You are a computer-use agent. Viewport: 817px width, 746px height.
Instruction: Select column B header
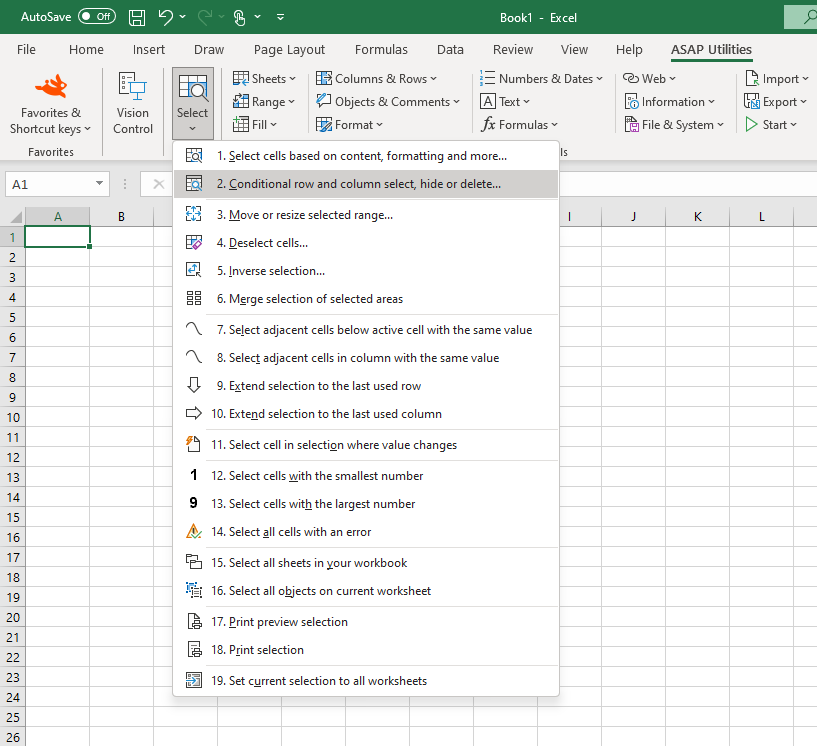(121, 217)
